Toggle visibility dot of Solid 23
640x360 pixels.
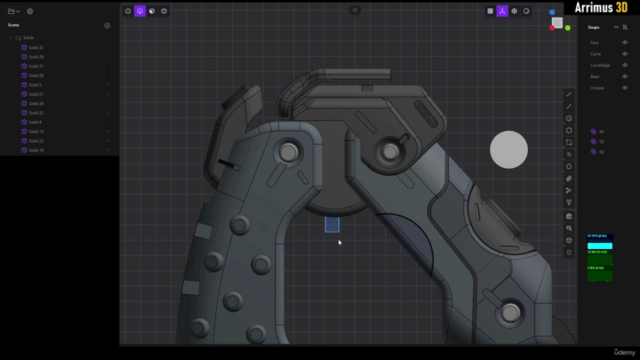(108, 141)
